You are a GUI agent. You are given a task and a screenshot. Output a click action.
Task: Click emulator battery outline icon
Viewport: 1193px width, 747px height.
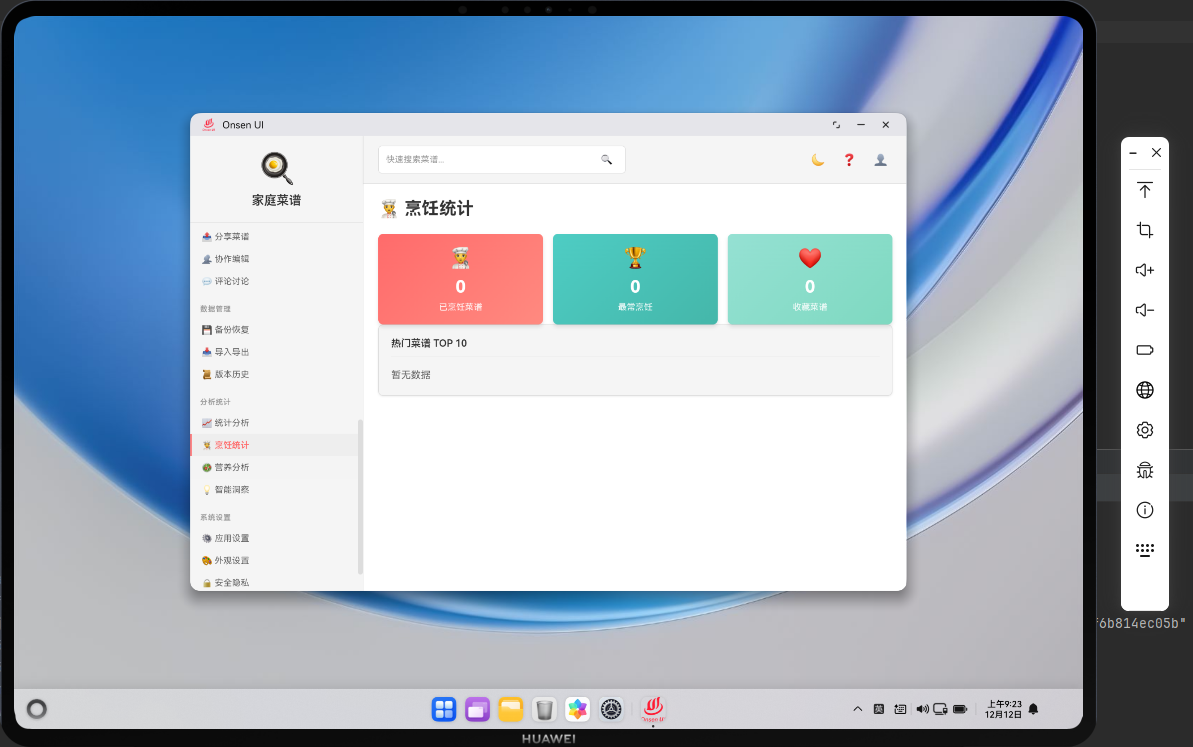click(x=1145, y=350)
